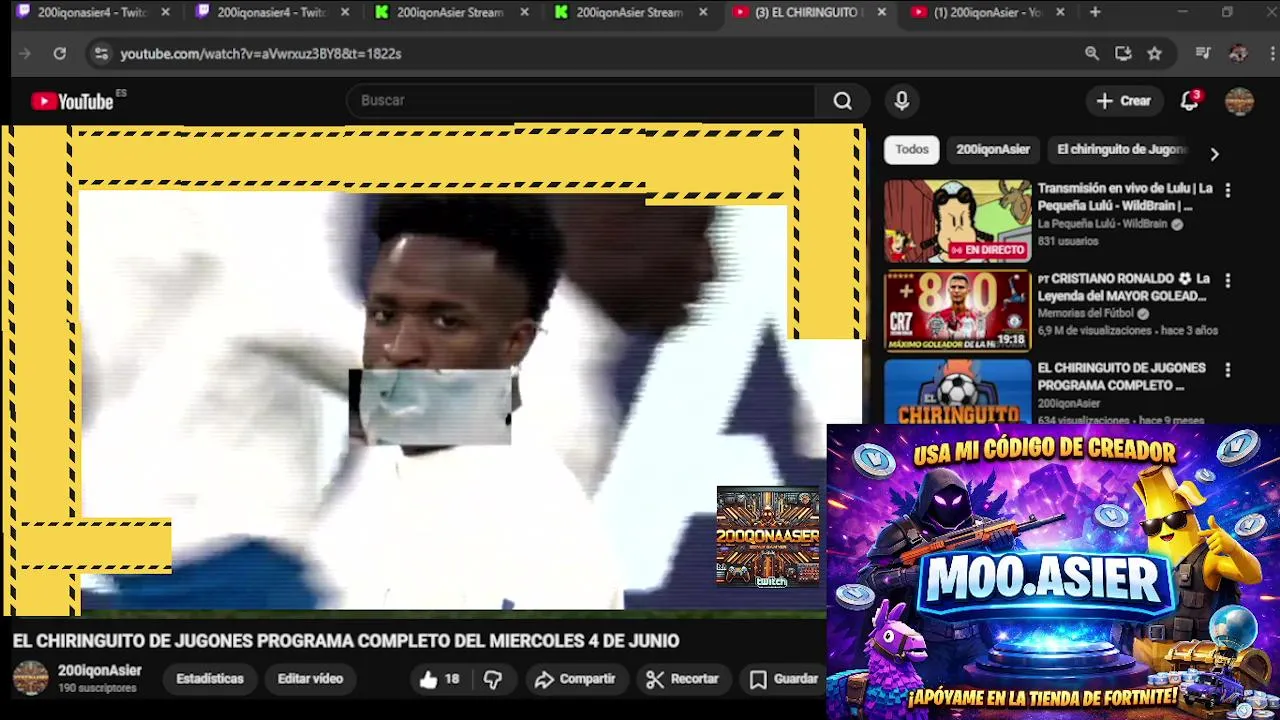Click Editar vídeo button

click(x=310, y=679)
